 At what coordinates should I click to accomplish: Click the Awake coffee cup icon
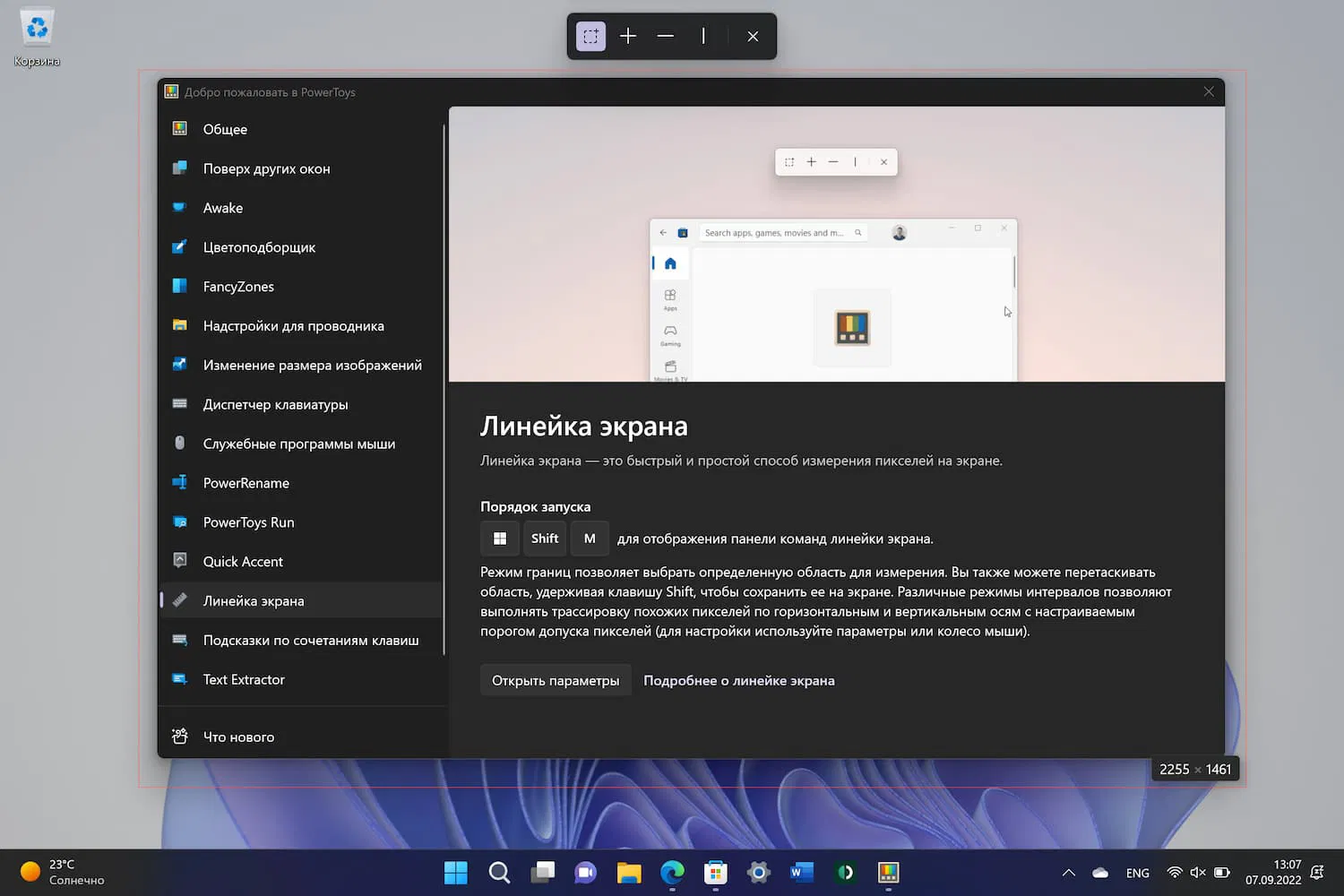click(x=180, y=208)
